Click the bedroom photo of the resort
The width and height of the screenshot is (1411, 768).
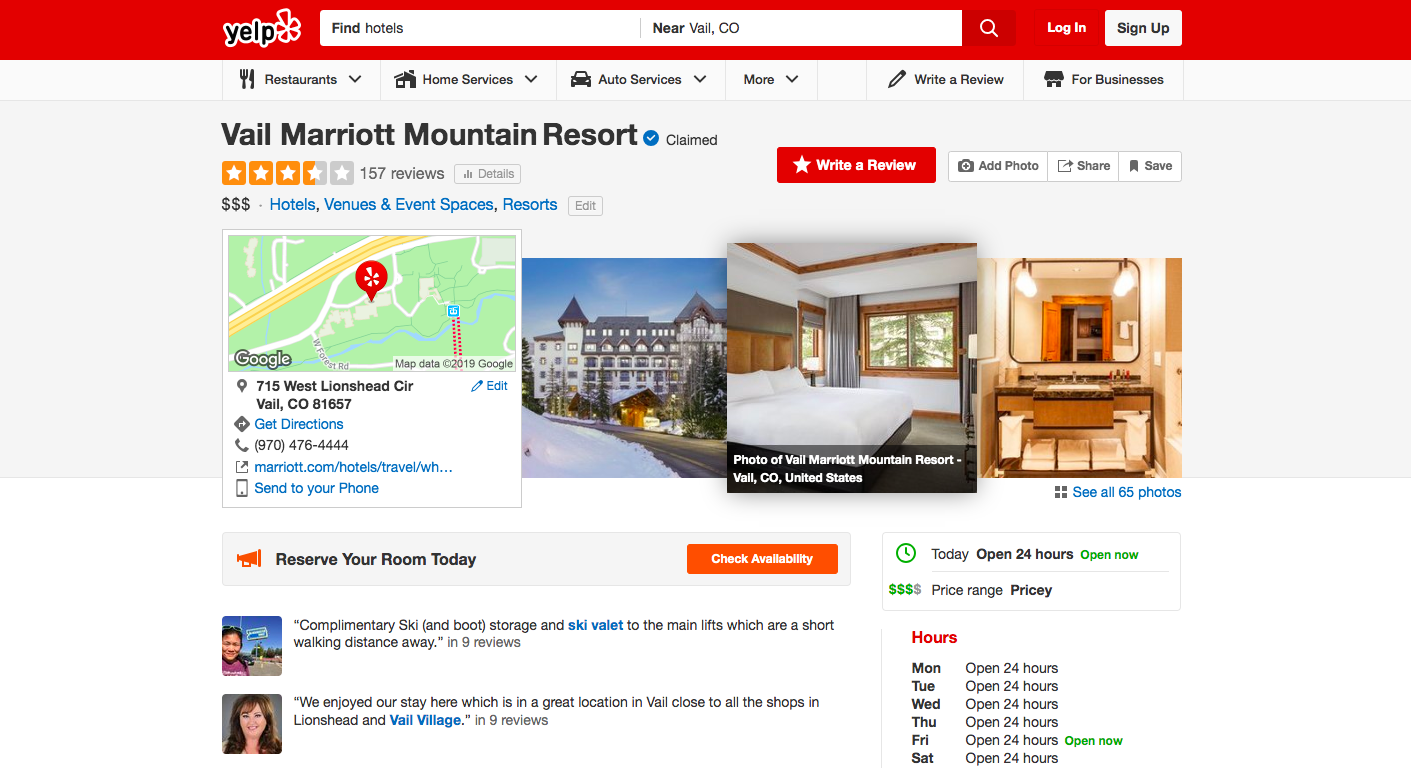(851, 360)
